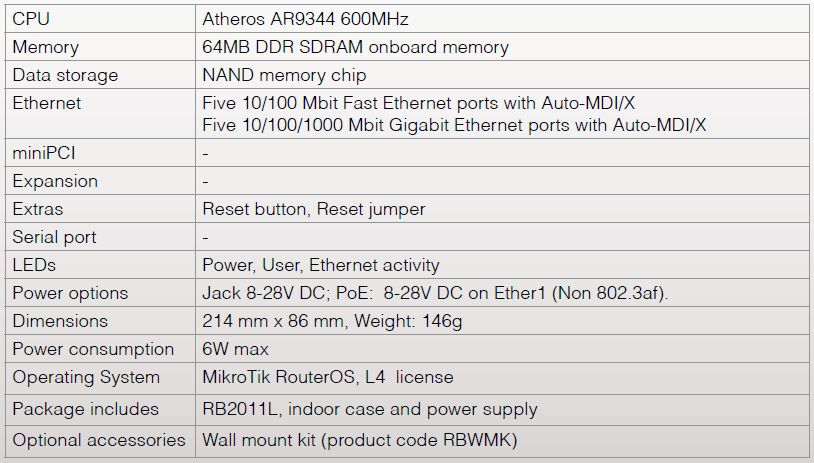Click the 6W max power consumption value

[236, 349]
